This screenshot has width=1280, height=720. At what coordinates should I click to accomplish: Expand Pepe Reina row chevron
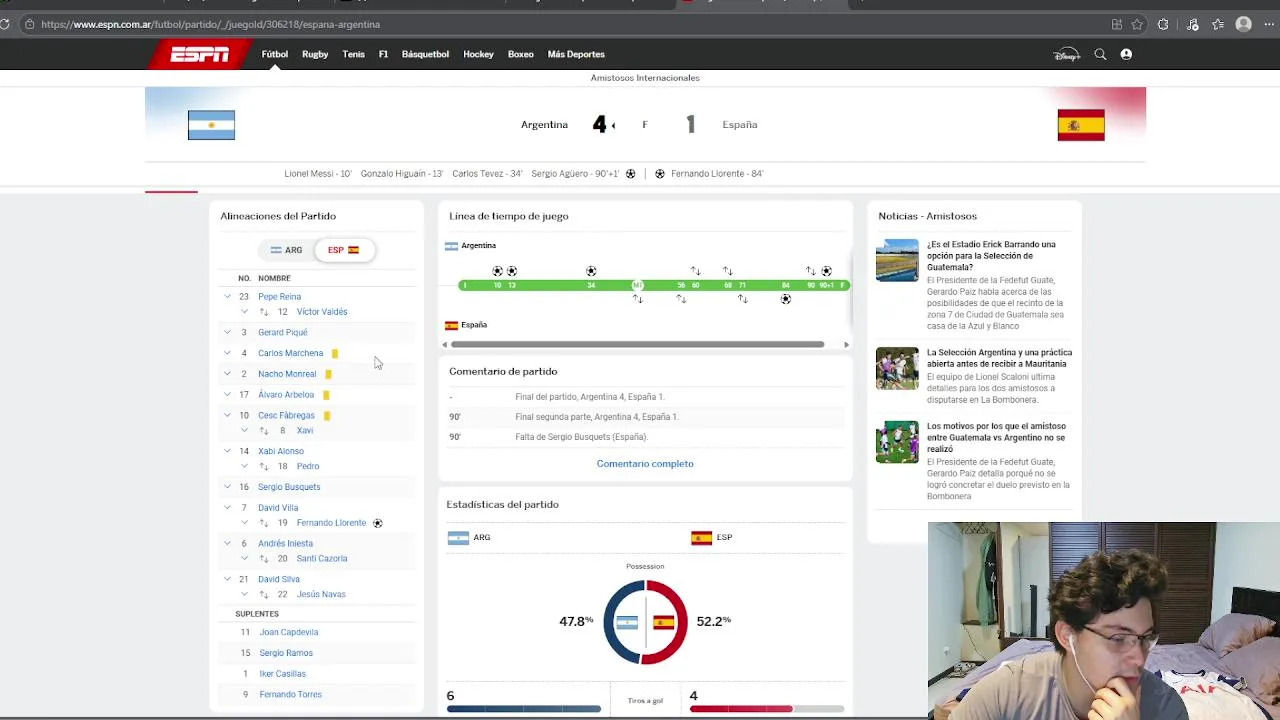227,297
